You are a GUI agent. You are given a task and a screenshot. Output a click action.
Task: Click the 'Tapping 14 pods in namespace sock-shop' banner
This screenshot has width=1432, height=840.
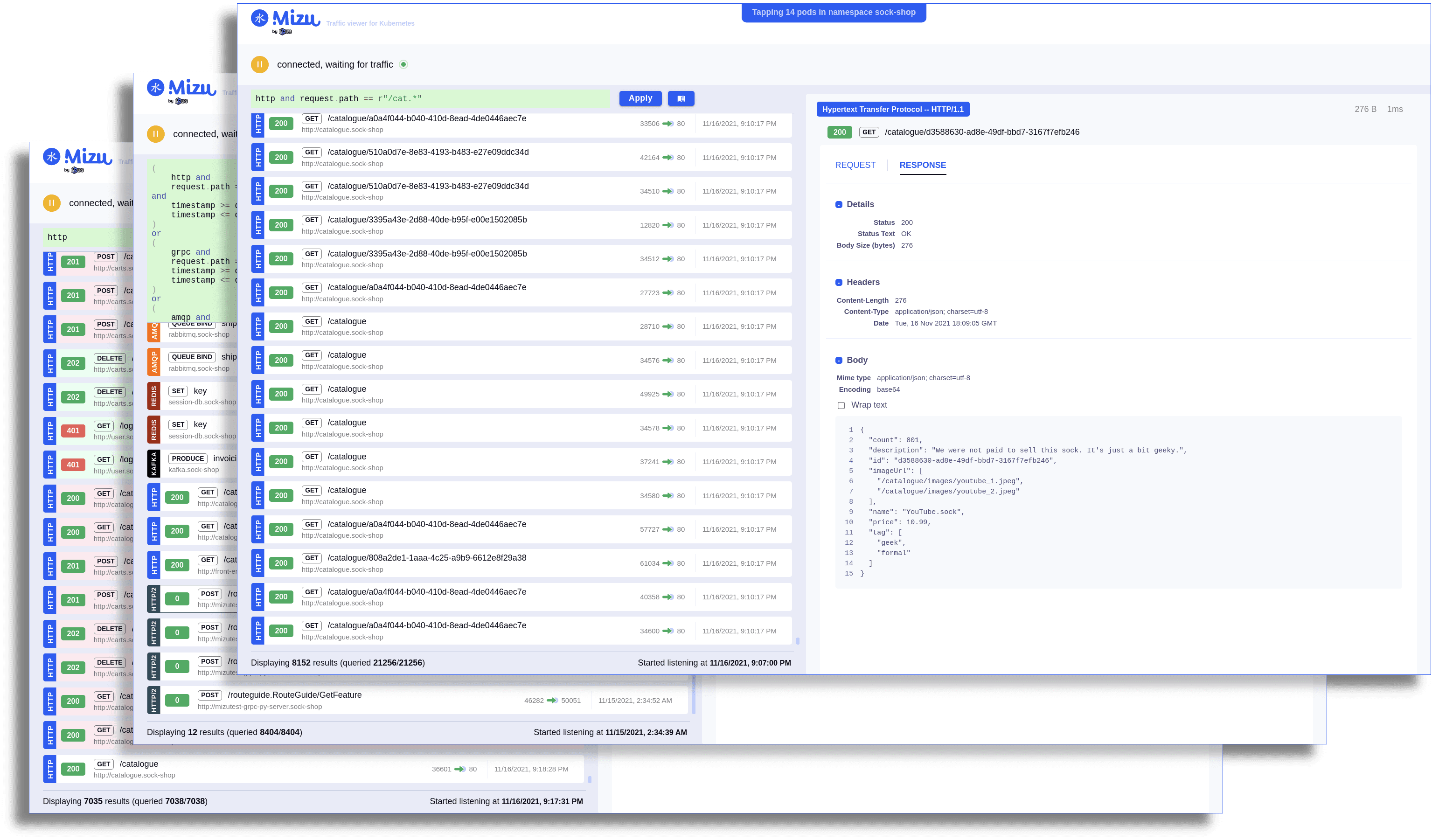click(834, 12)
